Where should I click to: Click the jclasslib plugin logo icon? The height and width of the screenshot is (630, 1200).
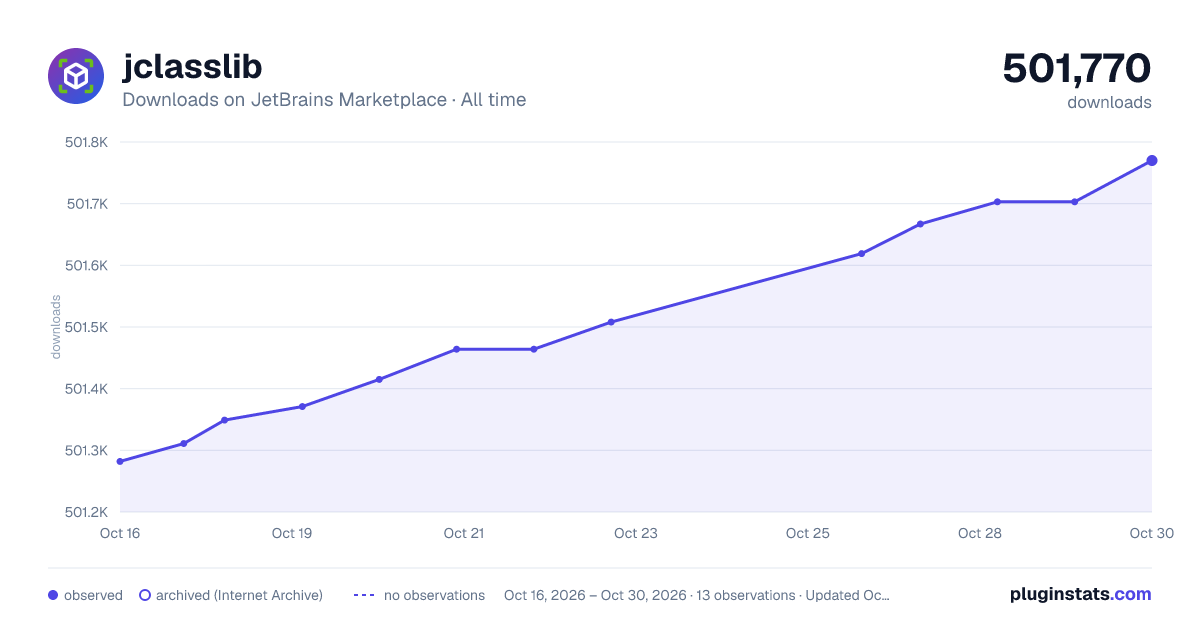tap(76, 76)
